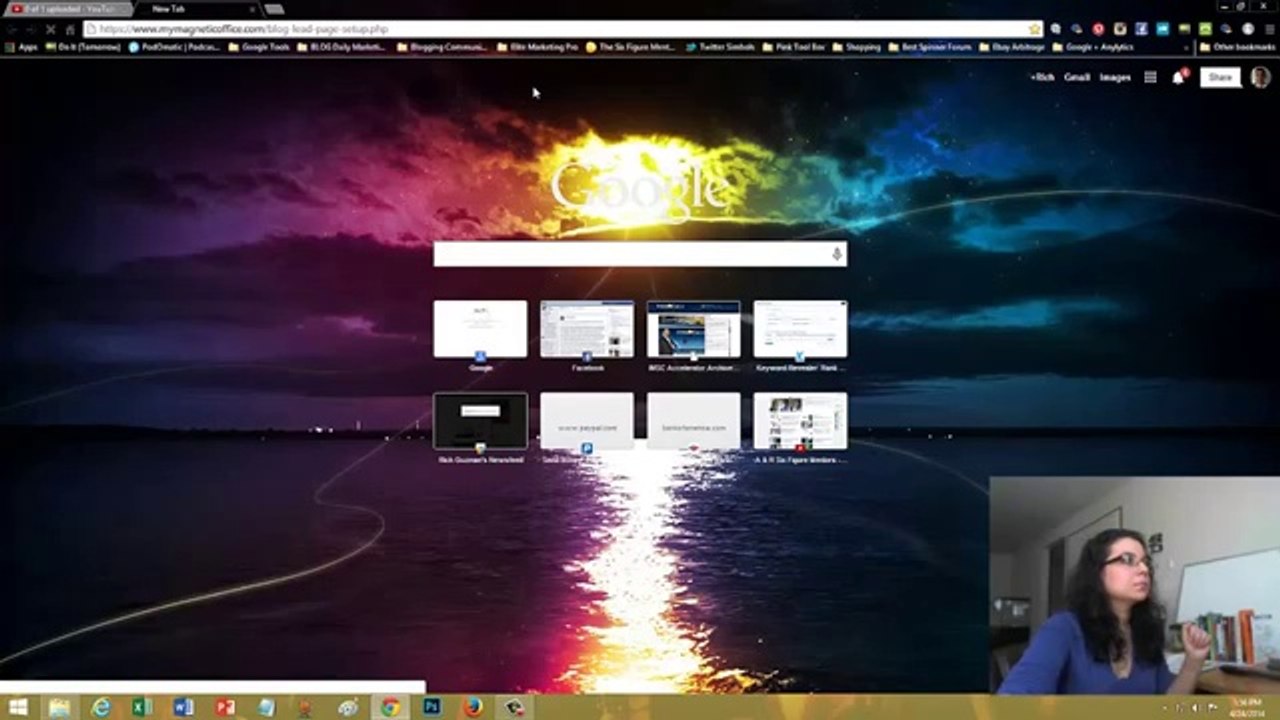Open the Keyword Revealer thumbnail

800,329
